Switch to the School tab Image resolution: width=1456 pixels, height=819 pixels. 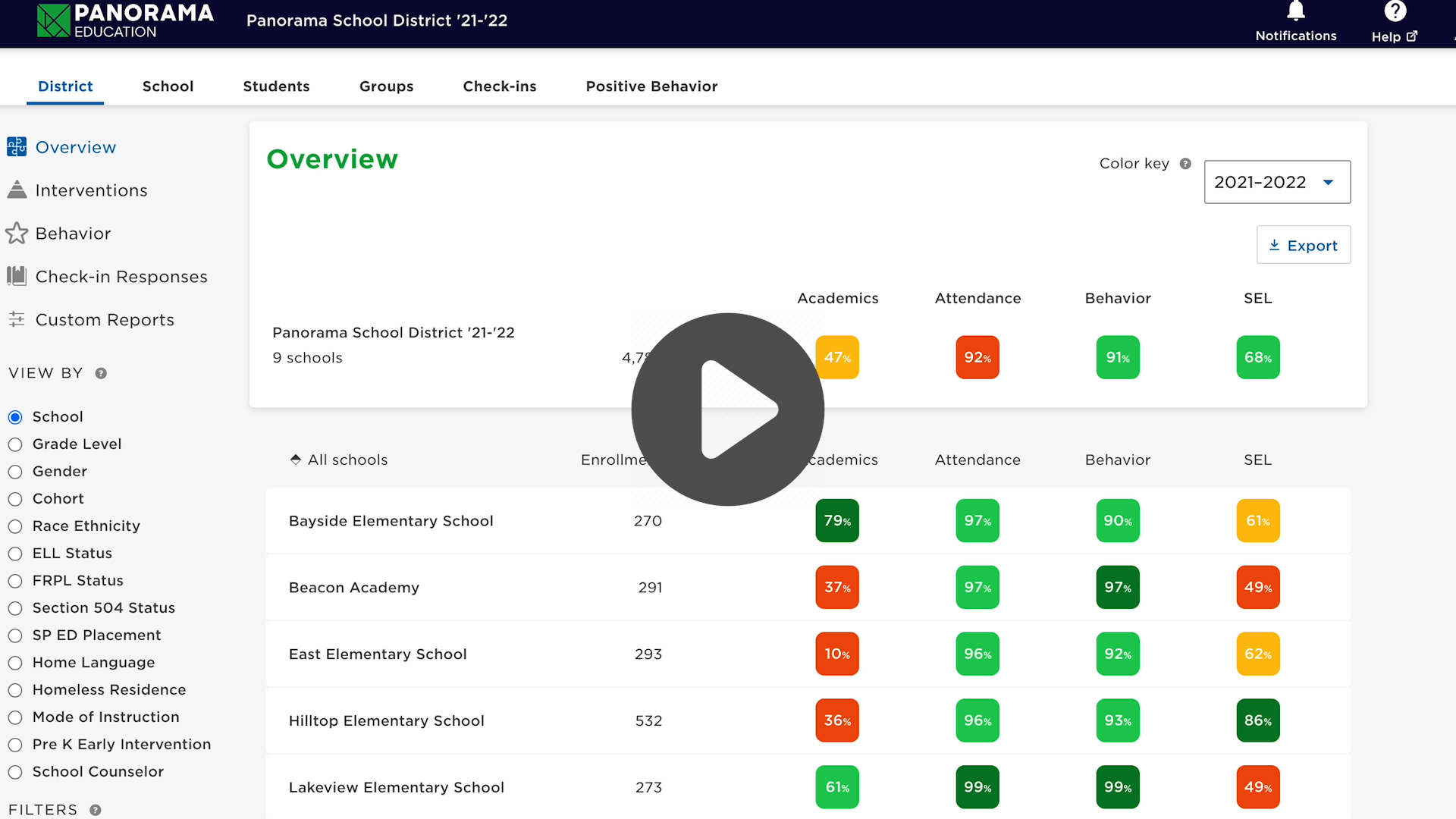(168, 86)
